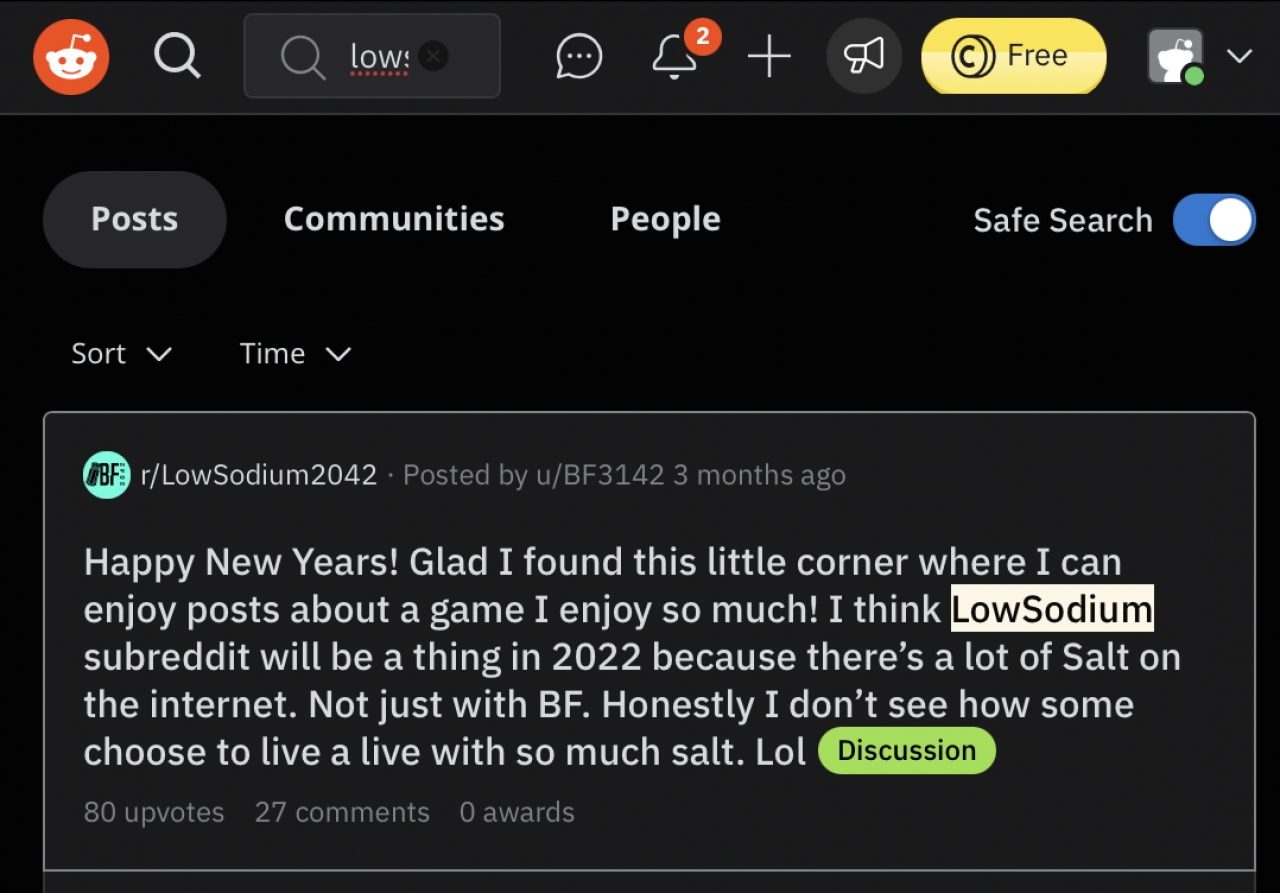Click the magnifying glass search icon

(177, 56)
